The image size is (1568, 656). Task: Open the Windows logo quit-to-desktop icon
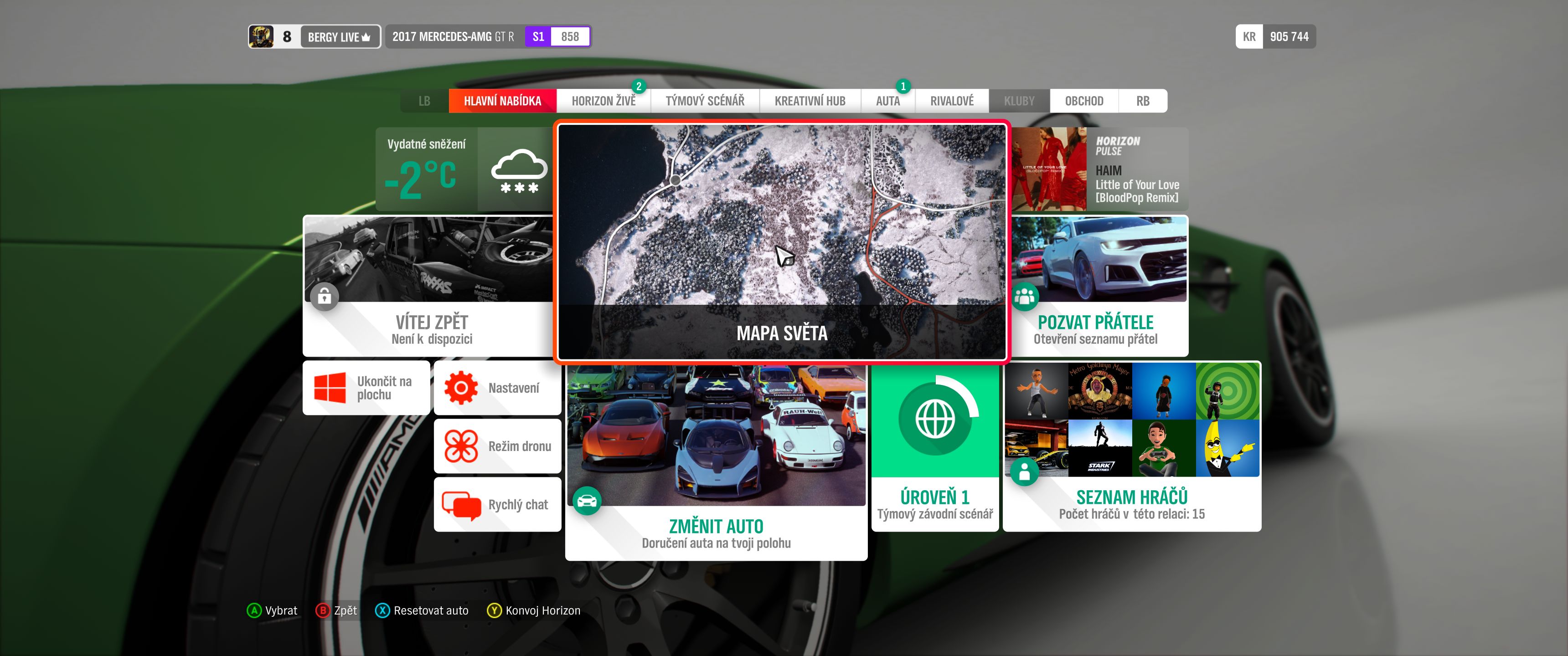[330, 388]
